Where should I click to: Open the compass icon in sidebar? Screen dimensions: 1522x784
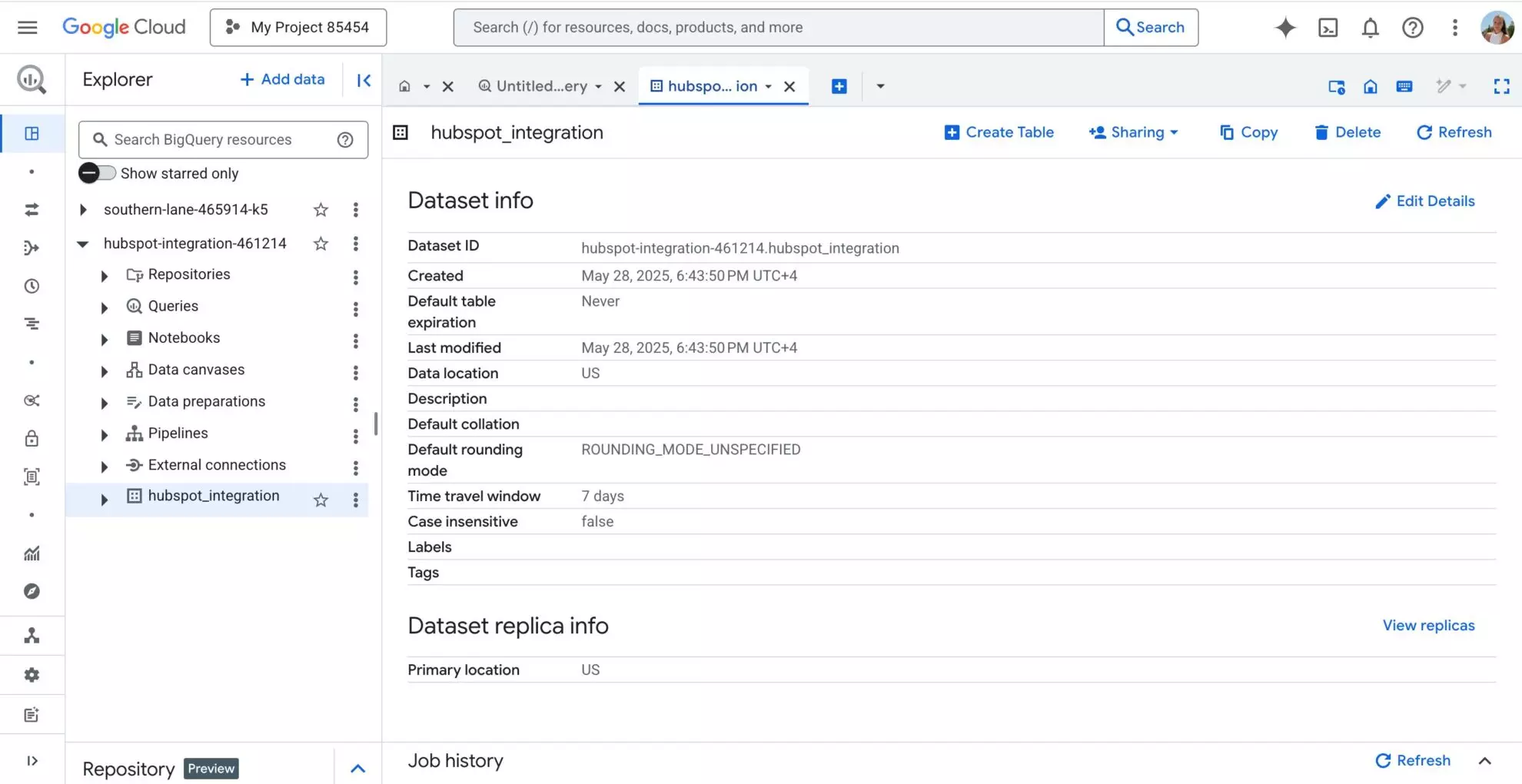coord(32,591)
